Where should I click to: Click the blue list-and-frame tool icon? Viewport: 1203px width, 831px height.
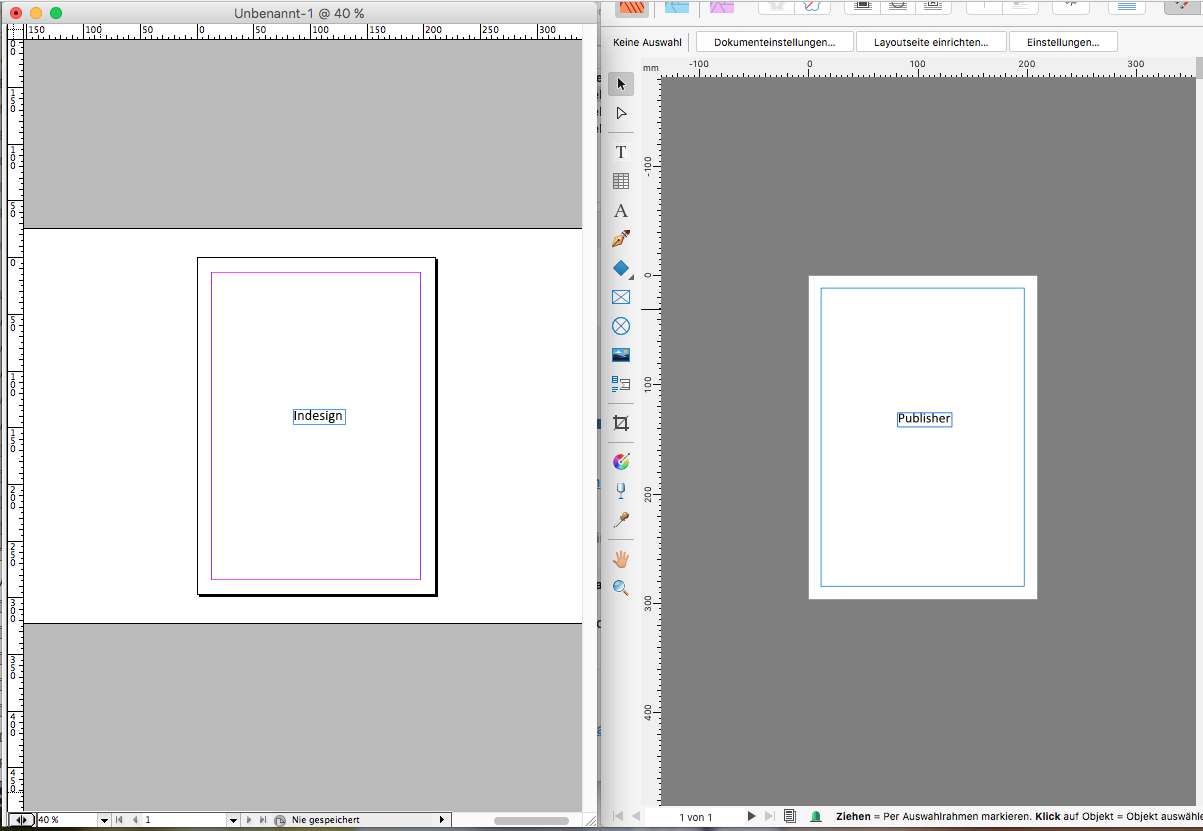[x=621, y=383]
